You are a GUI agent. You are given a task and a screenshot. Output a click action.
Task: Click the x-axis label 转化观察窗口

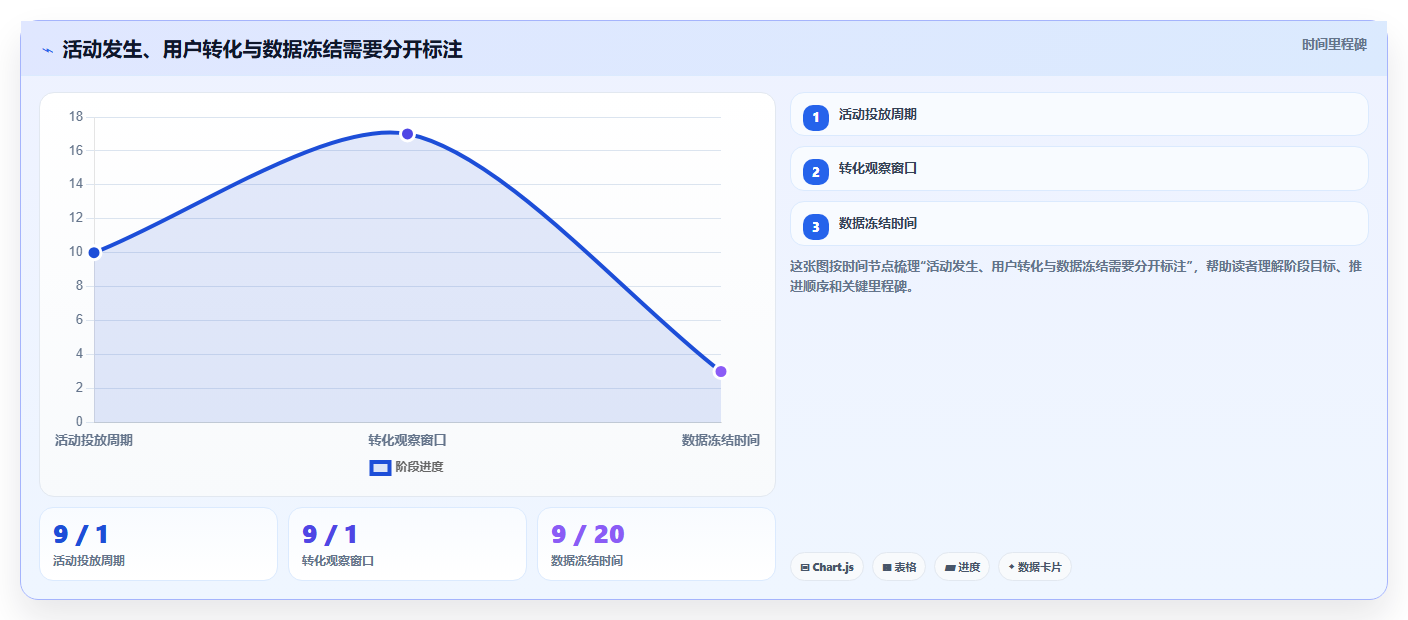[x=407, y=440]
